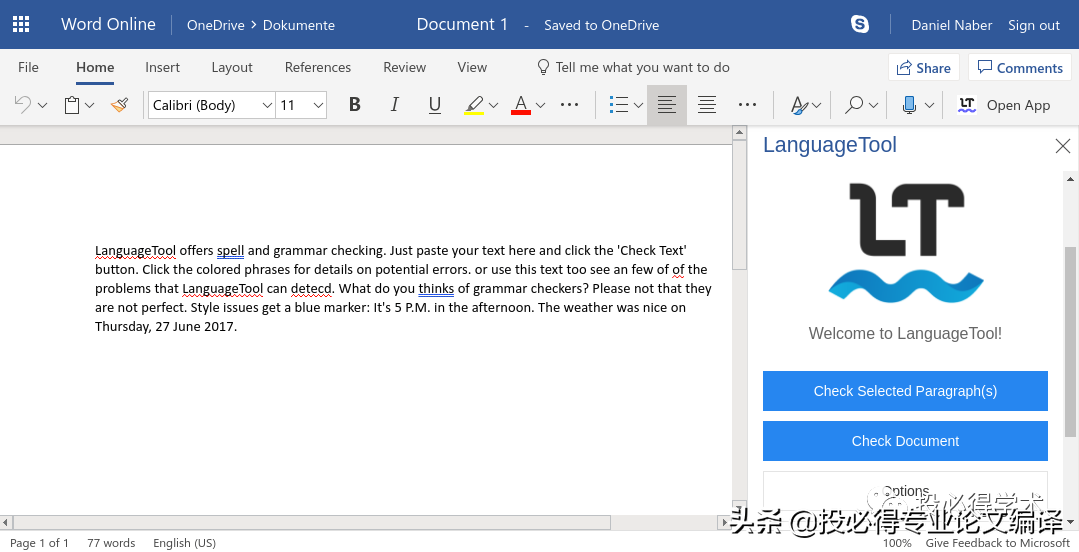Click the document vertical scrollbar thumb
This screenshot has height=552, width=1079.
[x=739, y=205]
